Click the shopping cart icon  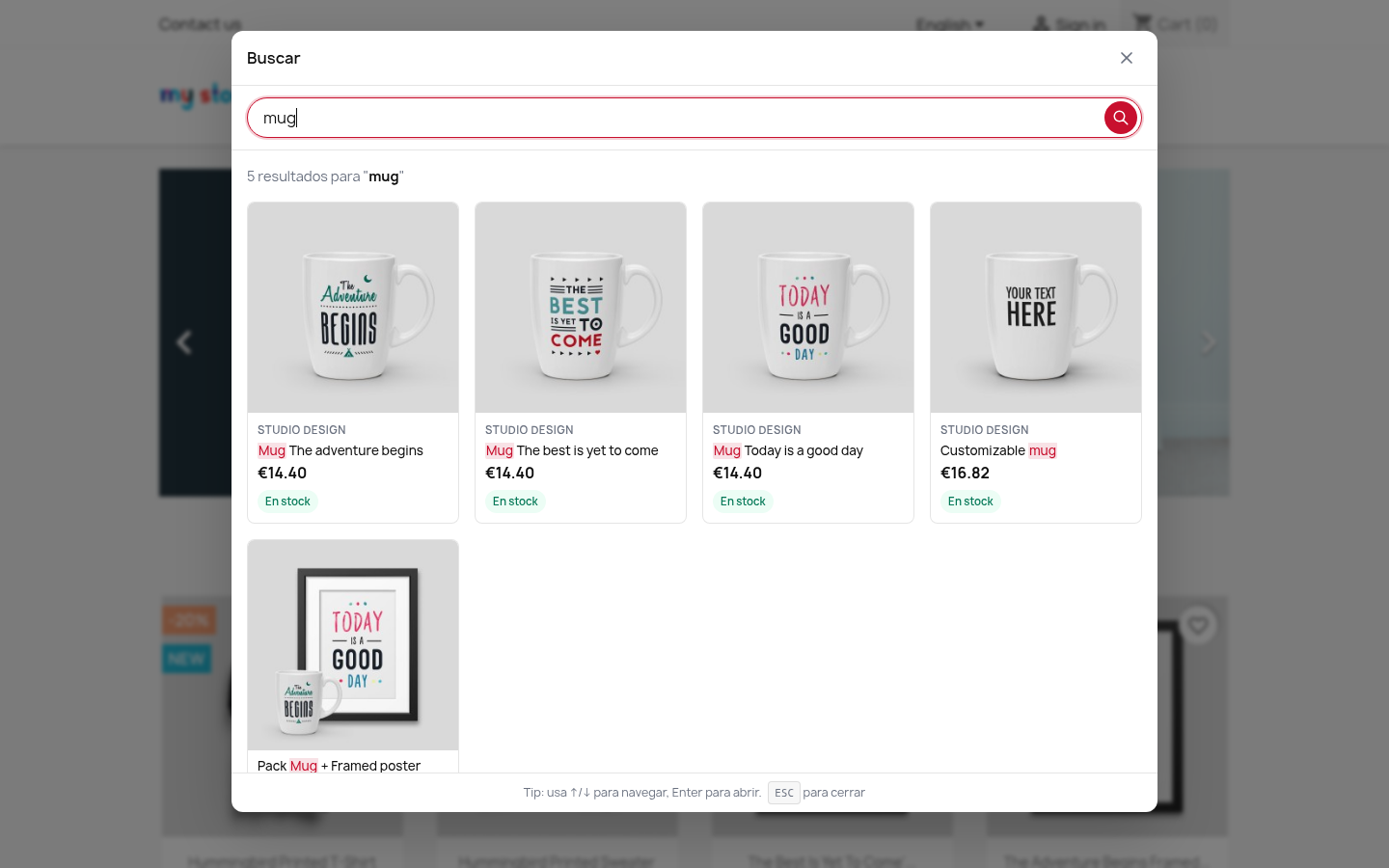coord(1143,22)
